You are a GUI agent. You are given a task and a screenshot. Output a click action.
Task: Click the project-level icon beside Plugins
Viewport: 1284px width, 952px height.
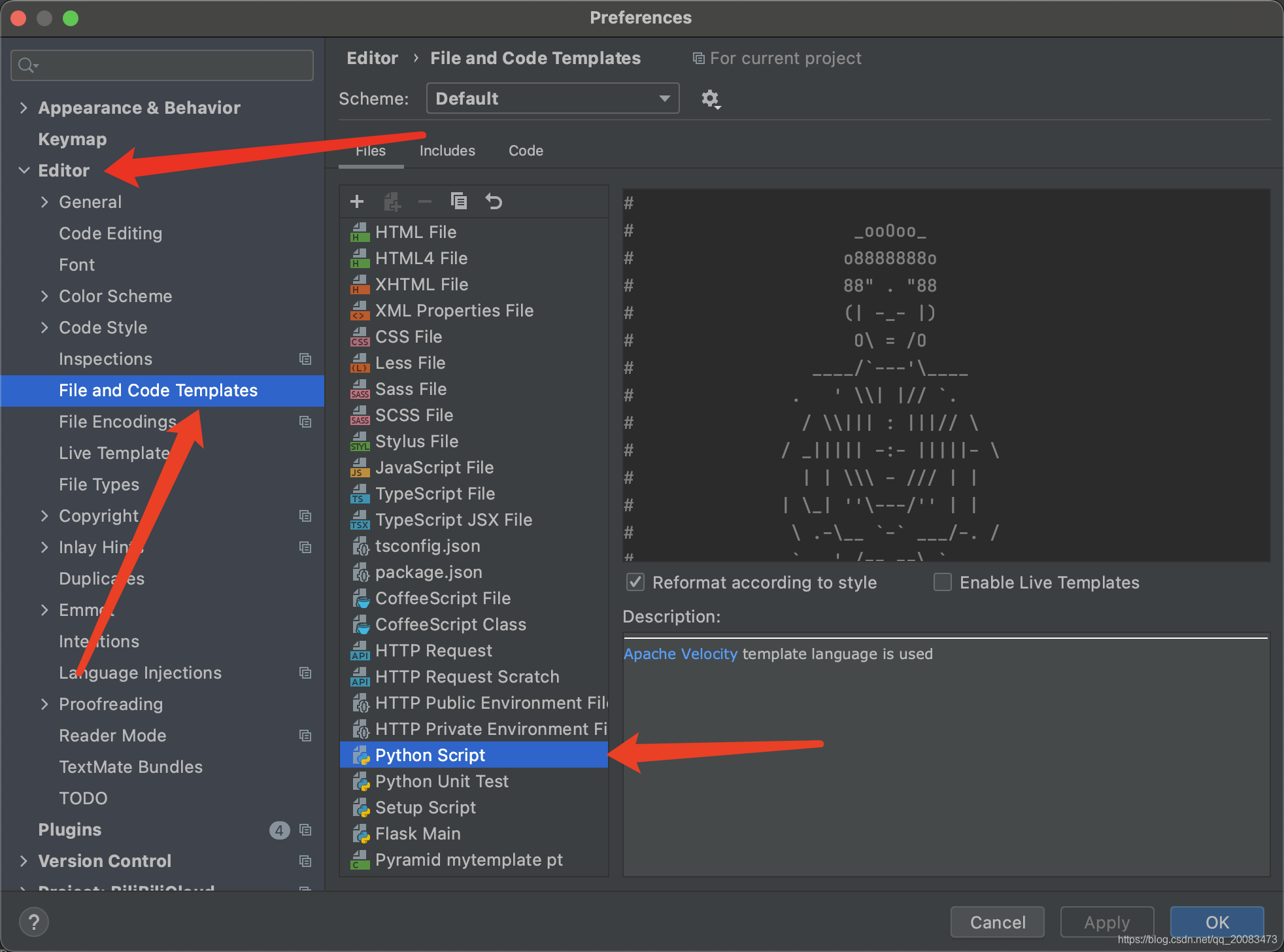(305, 830)
